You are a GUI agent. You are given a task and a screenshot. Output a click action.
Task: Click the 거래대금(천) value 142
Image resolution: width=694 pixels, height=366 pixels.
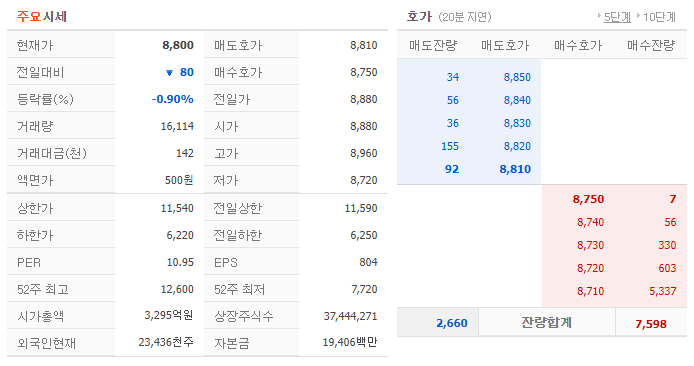coord(185,153)
